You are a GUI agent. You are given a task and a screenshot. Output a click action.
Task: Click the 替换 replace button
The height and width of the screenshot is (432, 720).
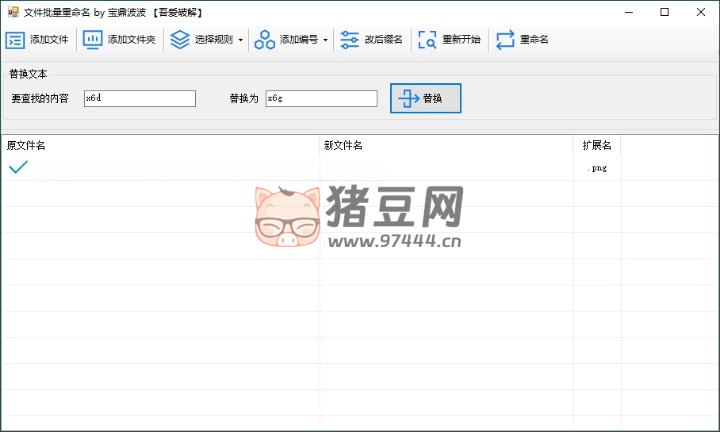point(426,98)
